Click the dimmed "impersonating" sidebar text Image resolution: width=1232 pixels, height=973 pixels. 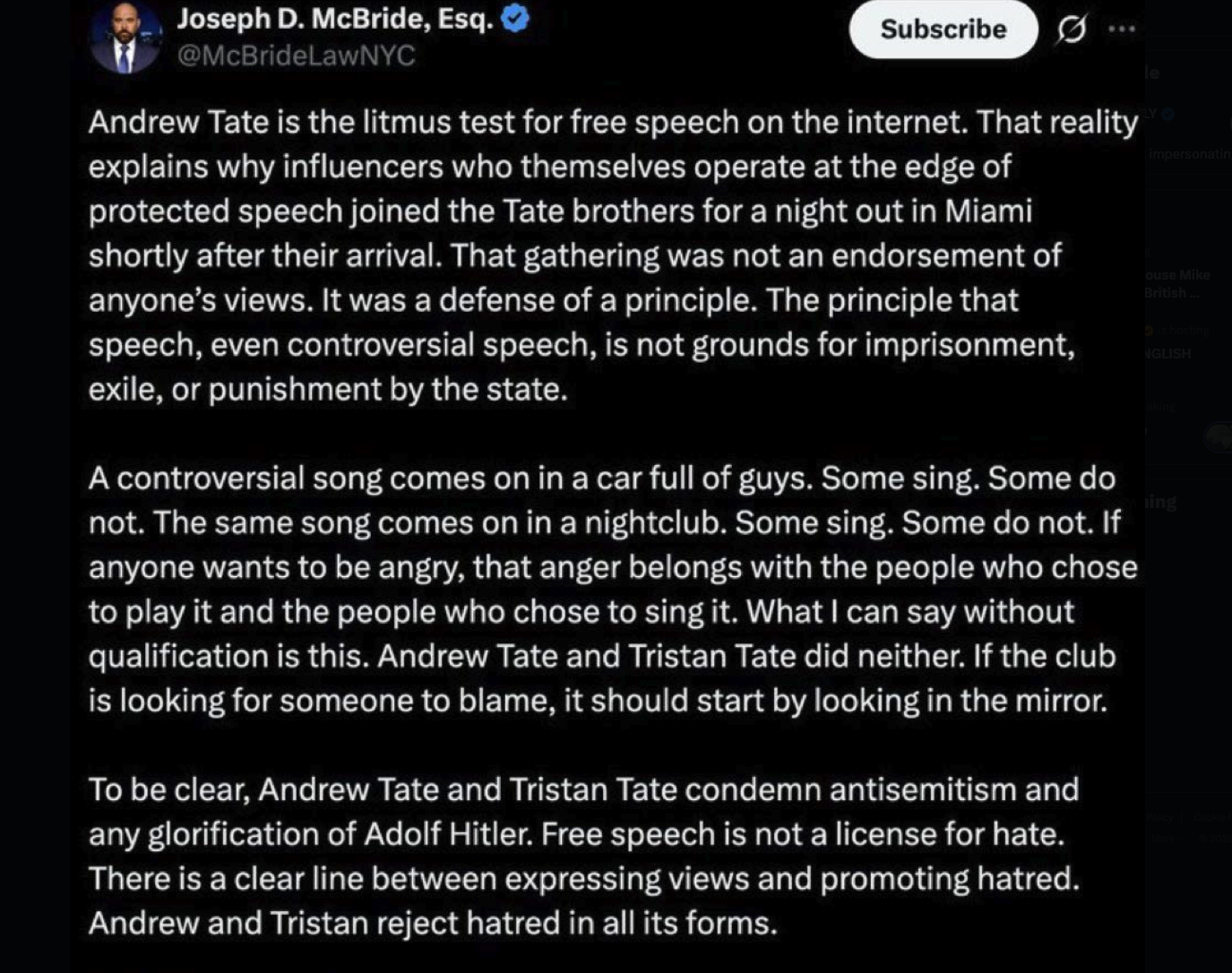coord(1190,154)
